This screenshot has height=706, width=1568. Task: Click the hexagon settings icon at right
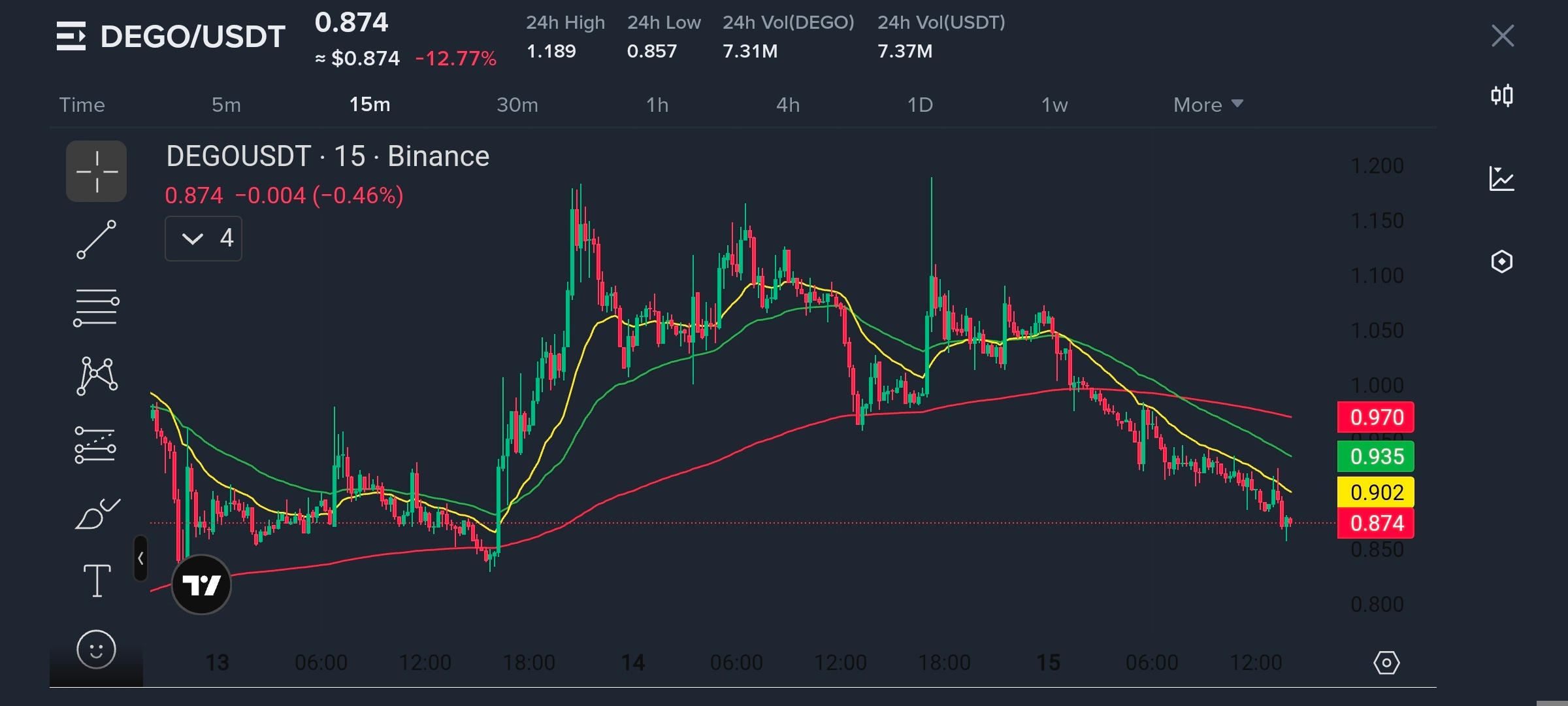coord(1502,261)
